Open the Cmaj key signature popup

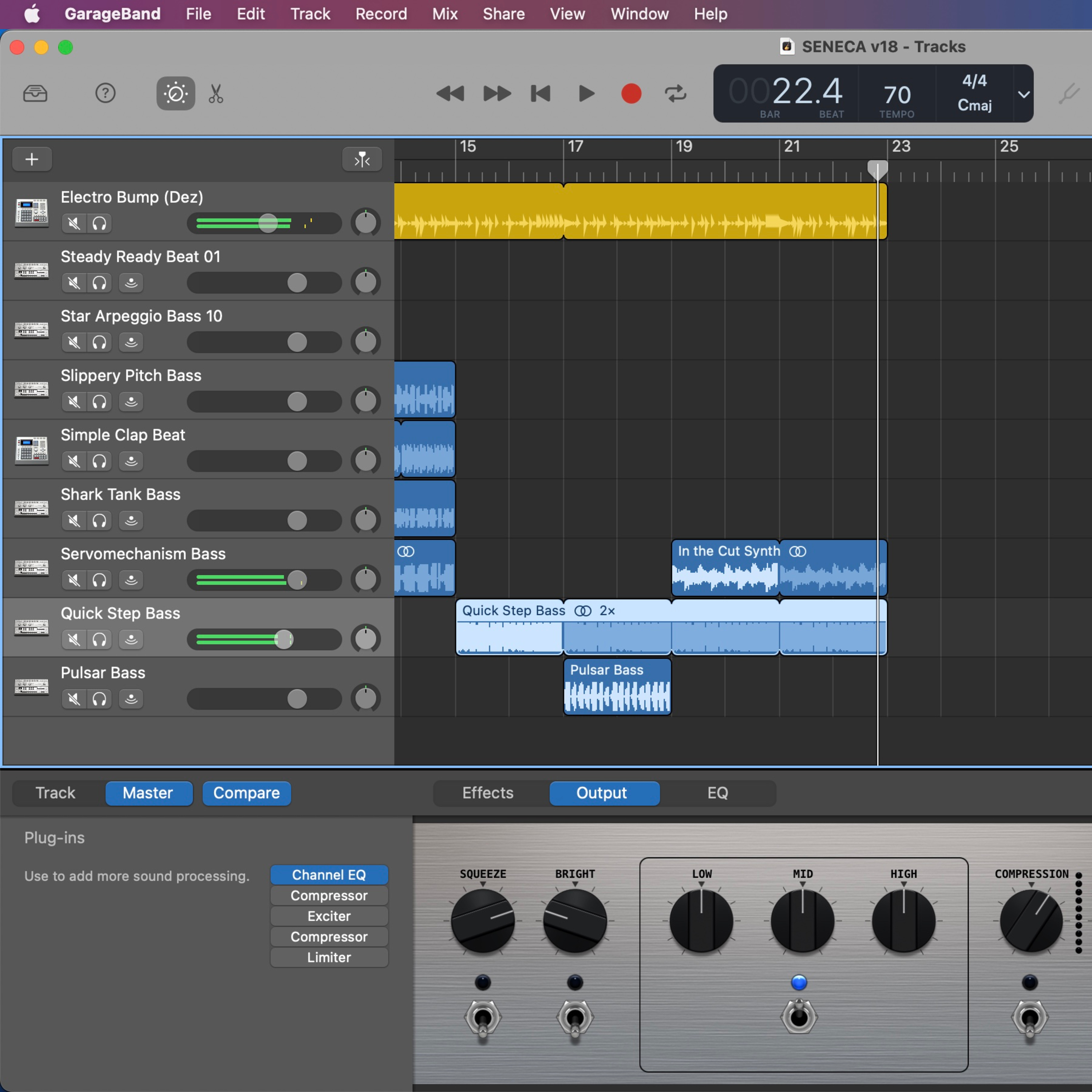point(974,106)
